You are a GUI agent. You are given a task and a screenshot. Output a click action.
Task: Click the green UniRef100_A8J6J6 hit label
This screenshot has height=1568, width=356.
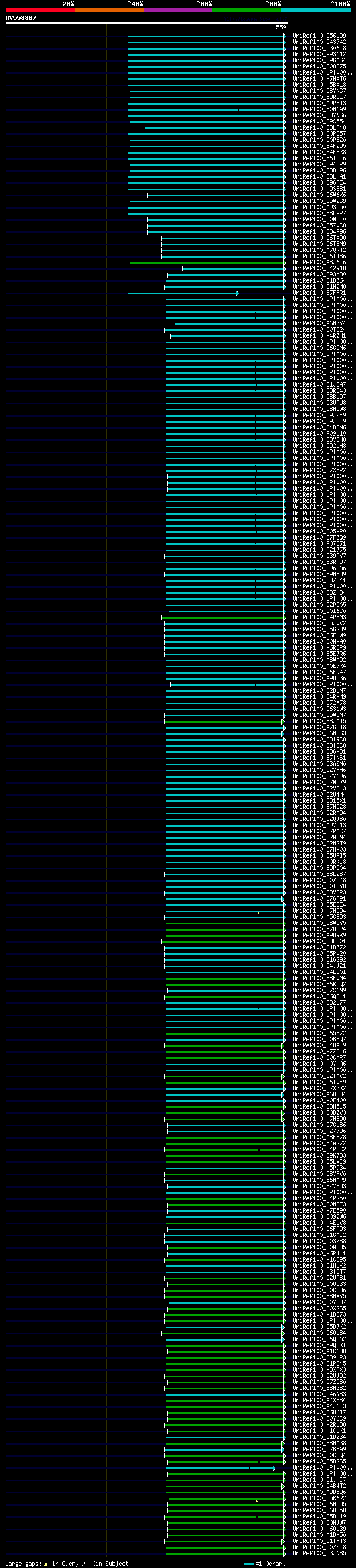point(319,263)
